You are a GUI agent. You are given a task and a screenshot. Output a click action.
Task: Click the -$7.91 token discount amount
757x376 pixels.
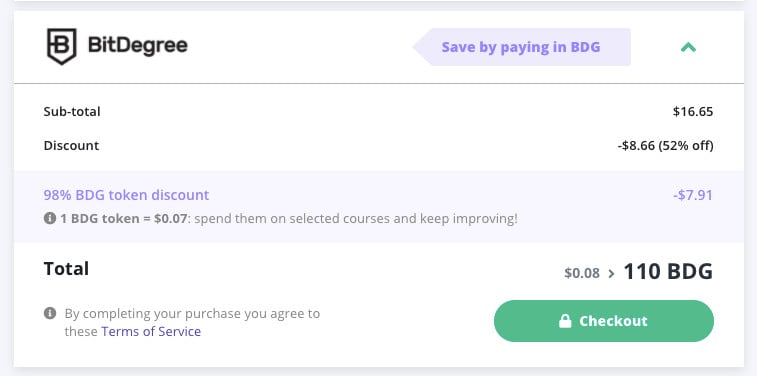[693, 195]
